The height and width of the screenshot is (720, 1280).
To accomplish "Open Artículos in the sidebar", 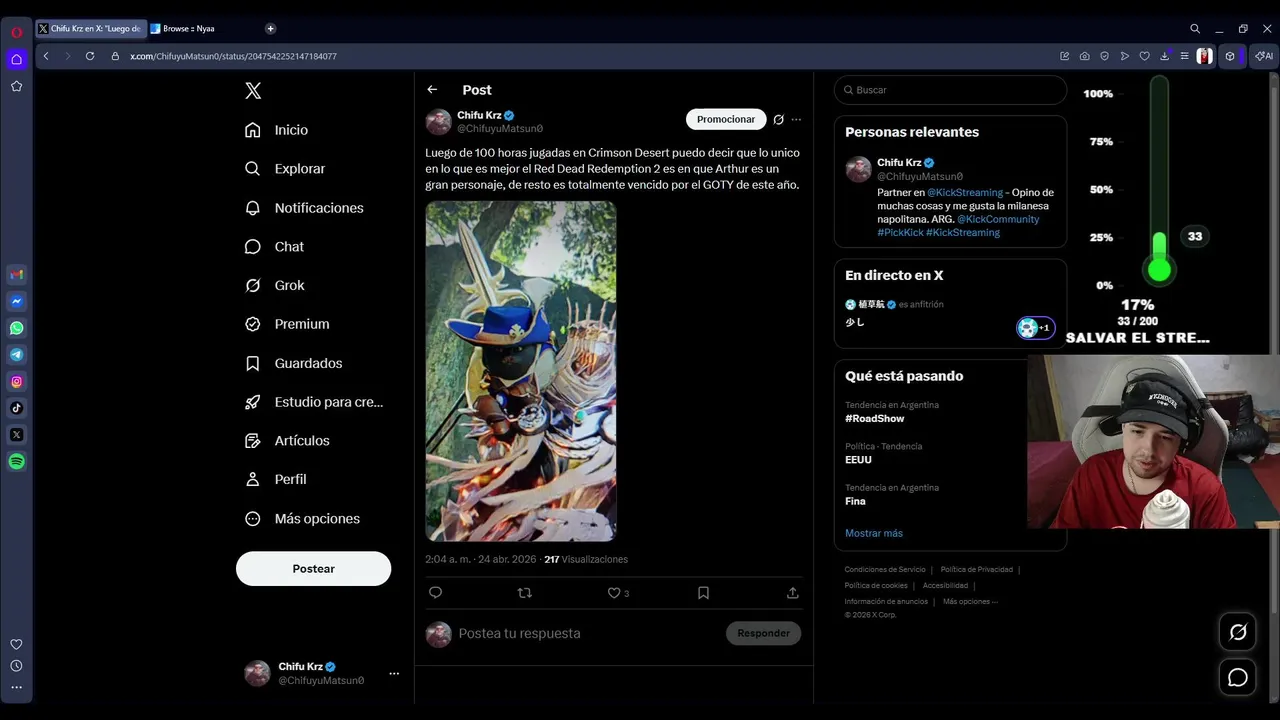I will click(x=287, y=440).
